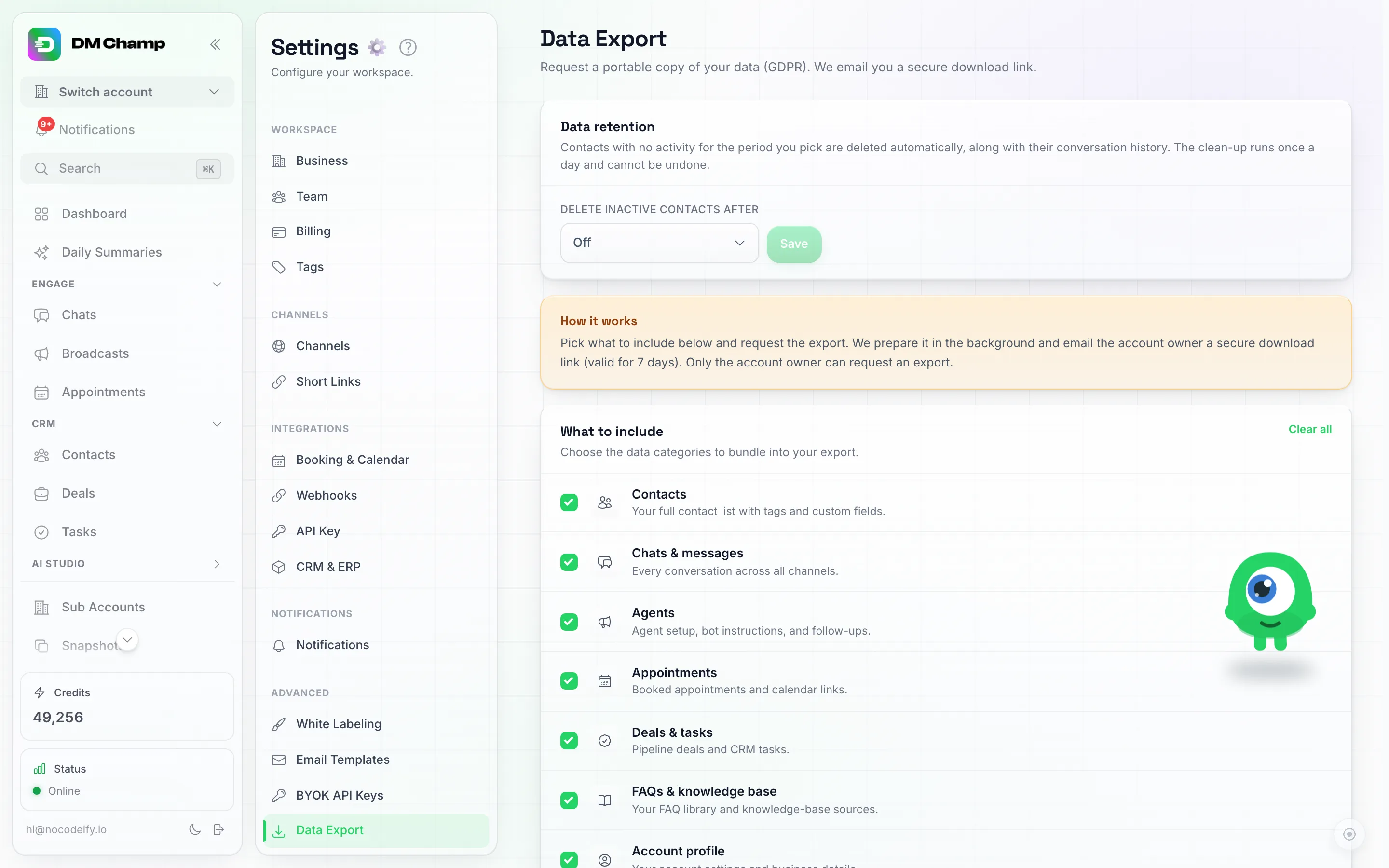Open Sub Accounts in the sidebar
This screenshot has height=868, width=1389.
127,608
